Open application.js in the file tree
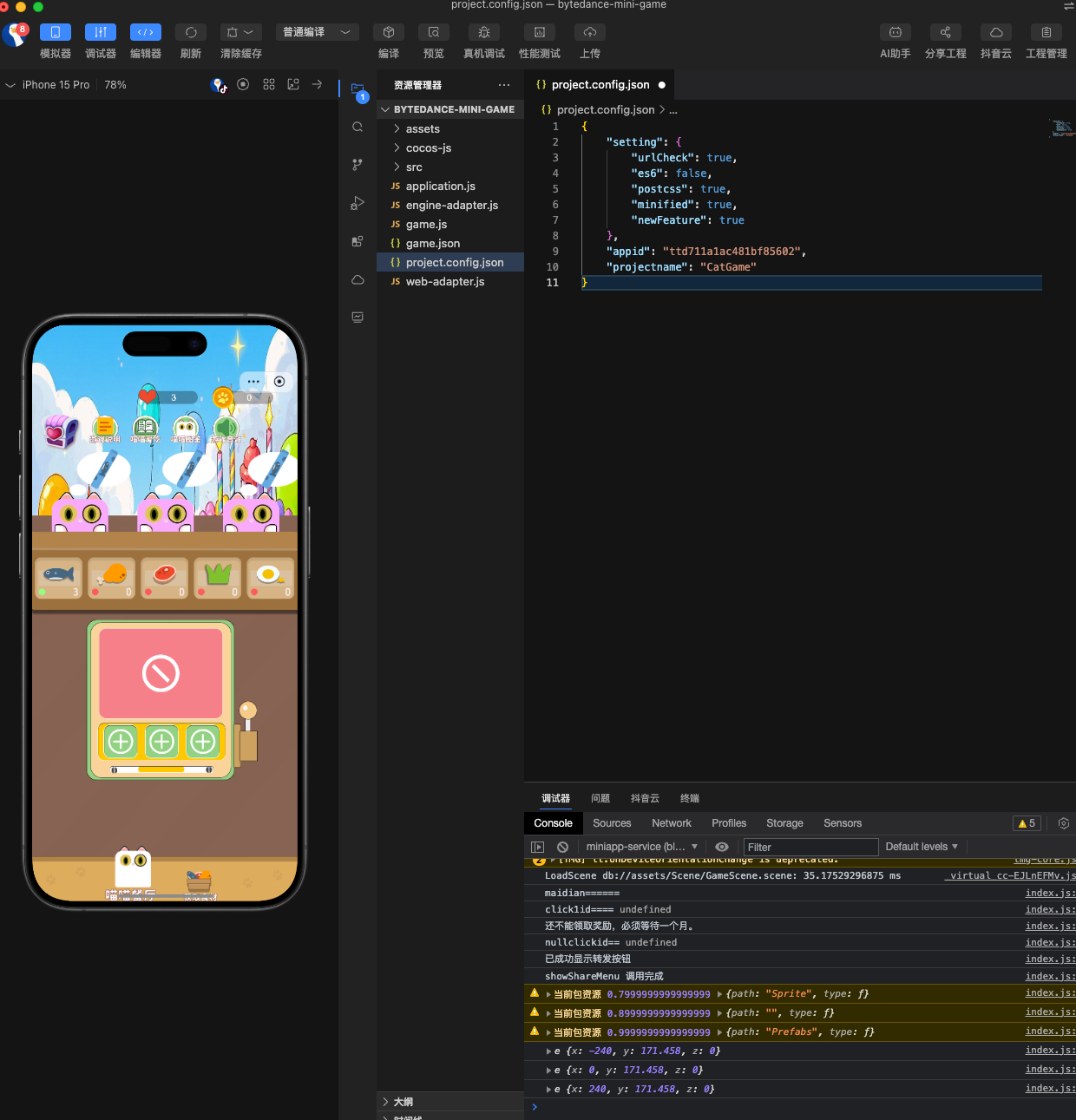 pos(450,186)
